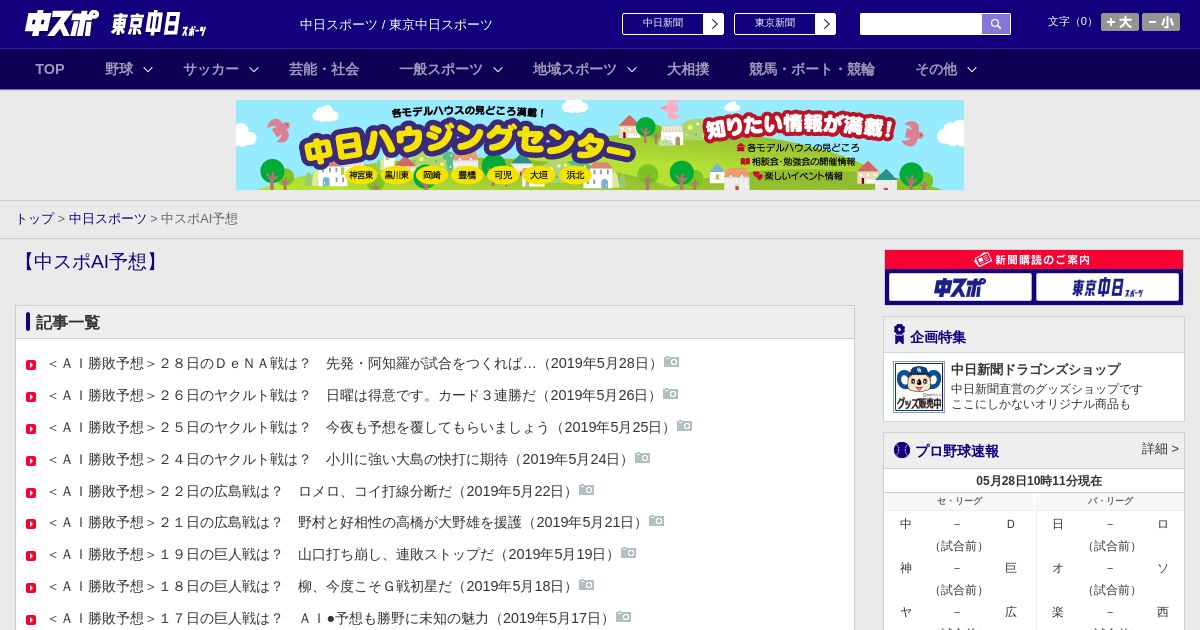Click the 中日ハウジングセンター banner ad
This screenshot has width=1200, height=630.
(600, 145)
